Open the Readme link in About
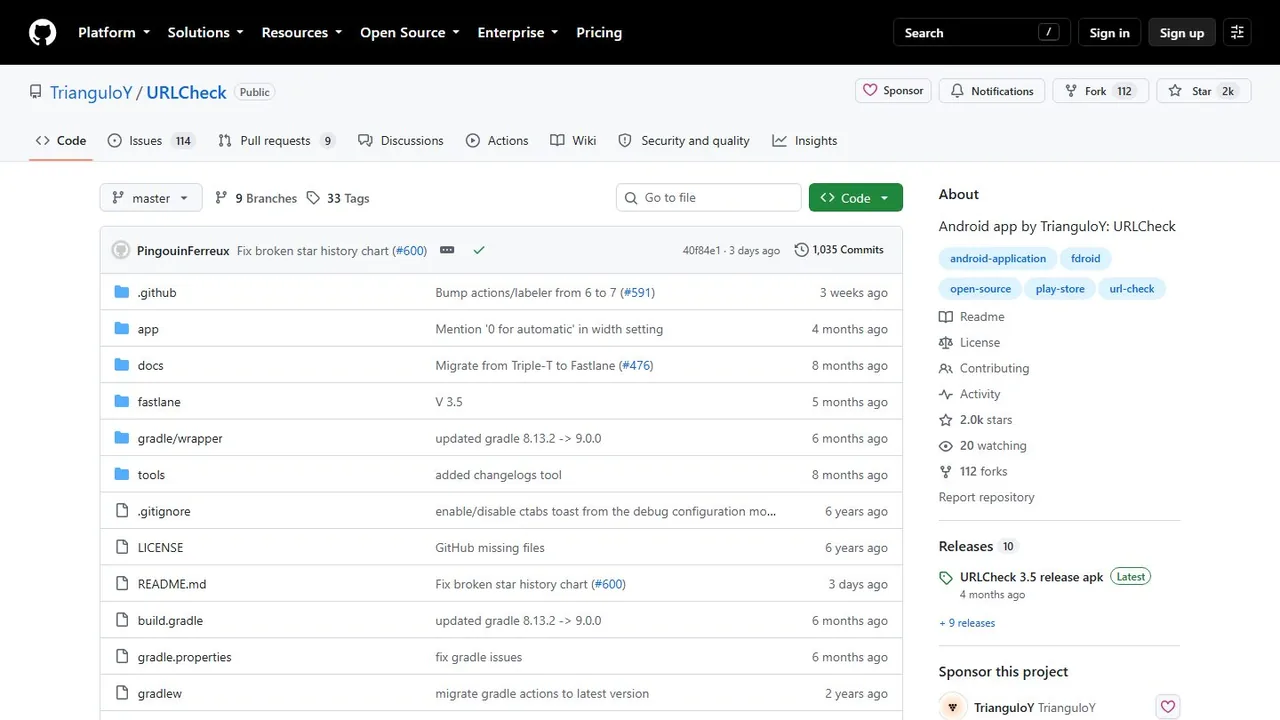This screenshot has width=1280, height=720. click(972, 317)
